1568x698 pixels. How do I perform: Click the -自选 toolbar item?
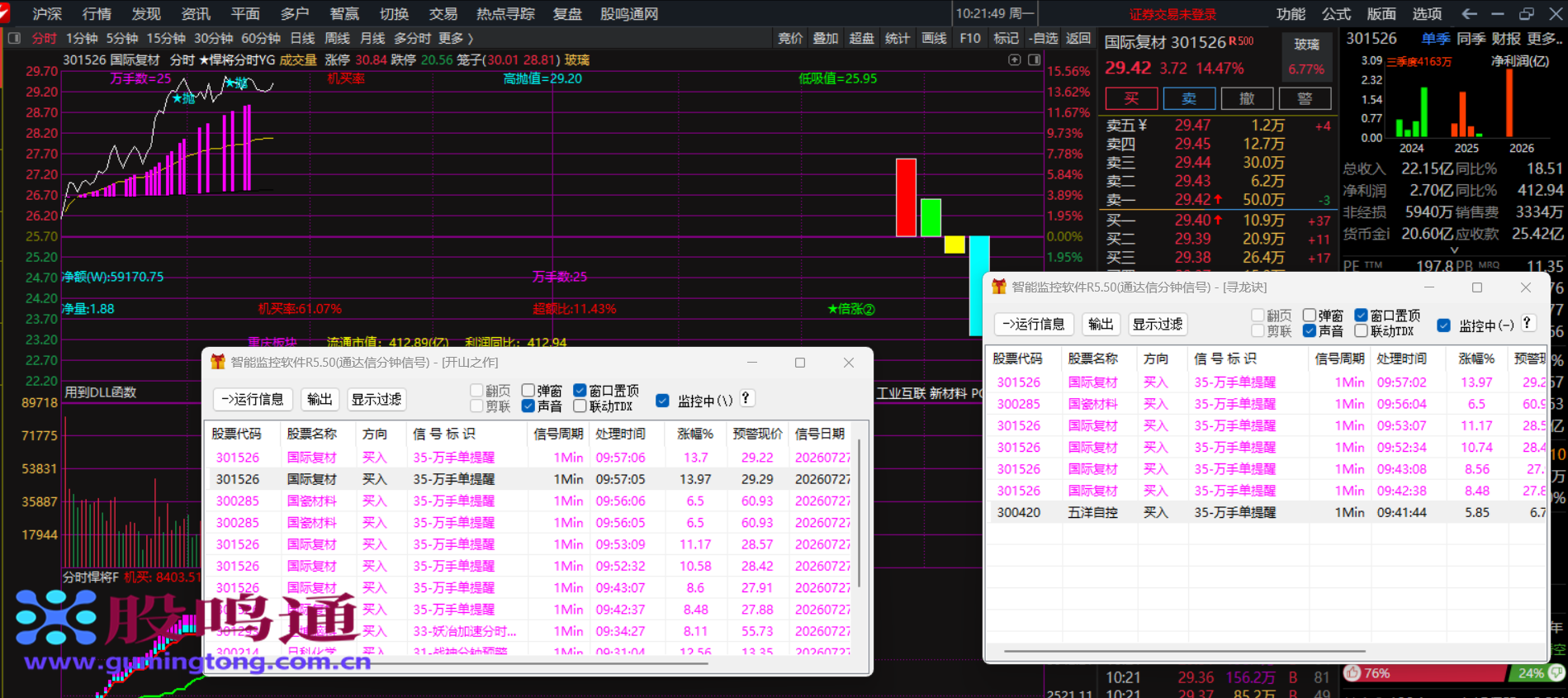pos(1044,38)
